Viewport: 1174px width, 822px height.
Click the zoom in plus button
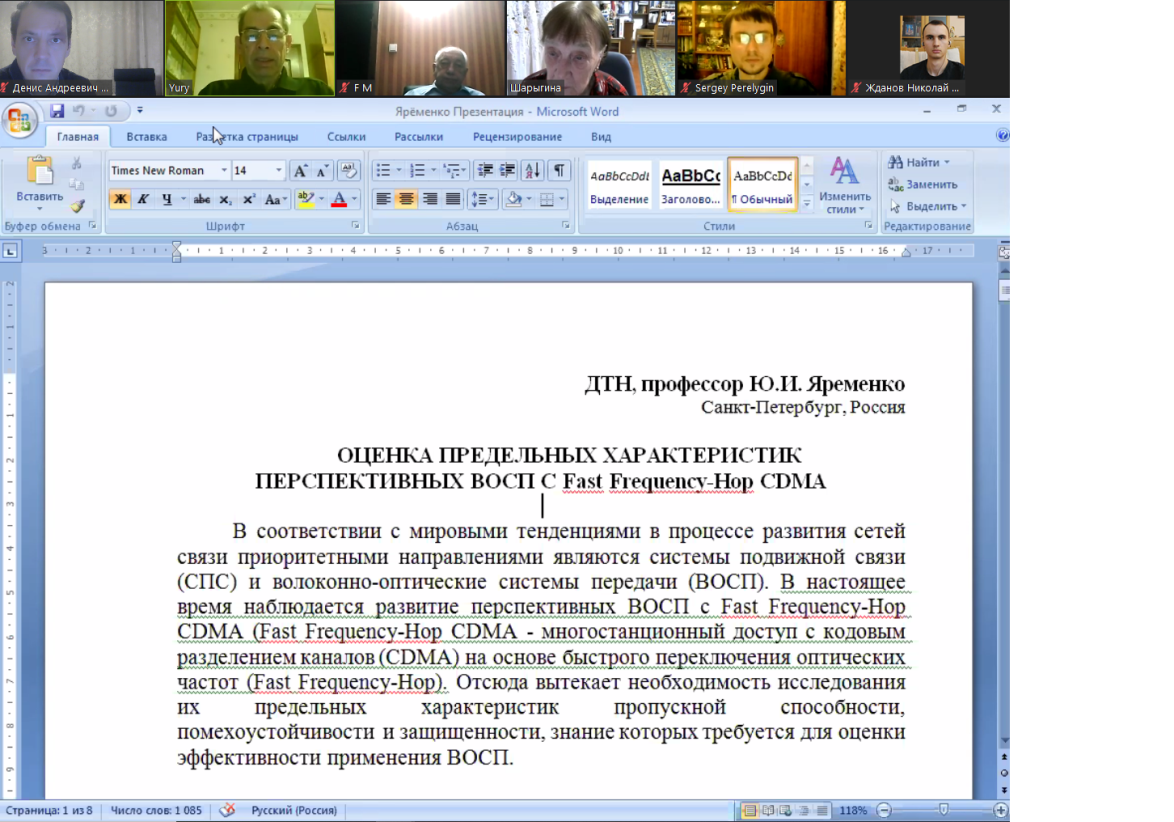[1000, 810]
